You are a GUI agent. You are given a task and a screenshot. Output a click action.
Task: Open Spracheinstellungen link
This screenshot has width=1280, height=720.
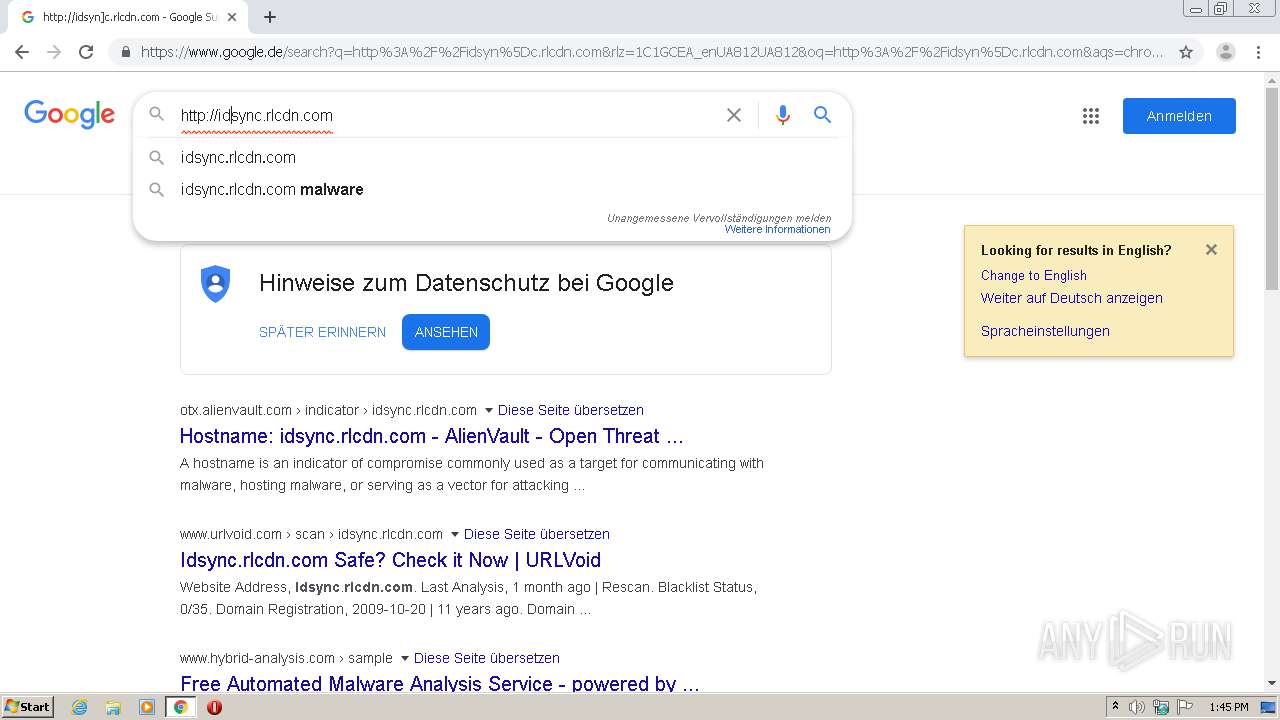[1045, 331]
